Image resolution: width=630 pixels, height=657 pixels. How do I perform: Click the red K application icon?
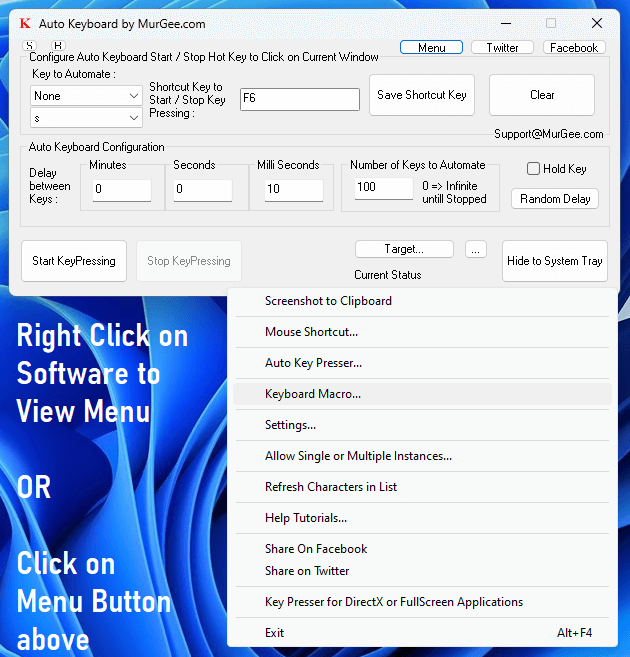coord(25,23)
